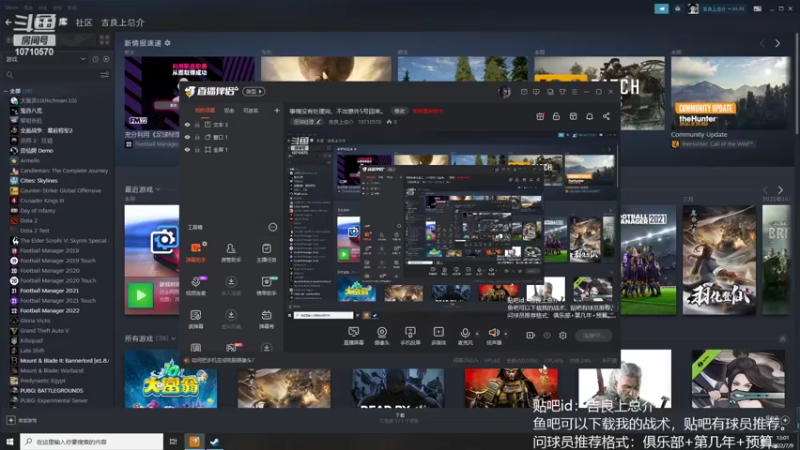Image resolution: width=800 pixels, height=450 pixels.
Task: Mute the 麦克风 microphone
Action: 465,335
